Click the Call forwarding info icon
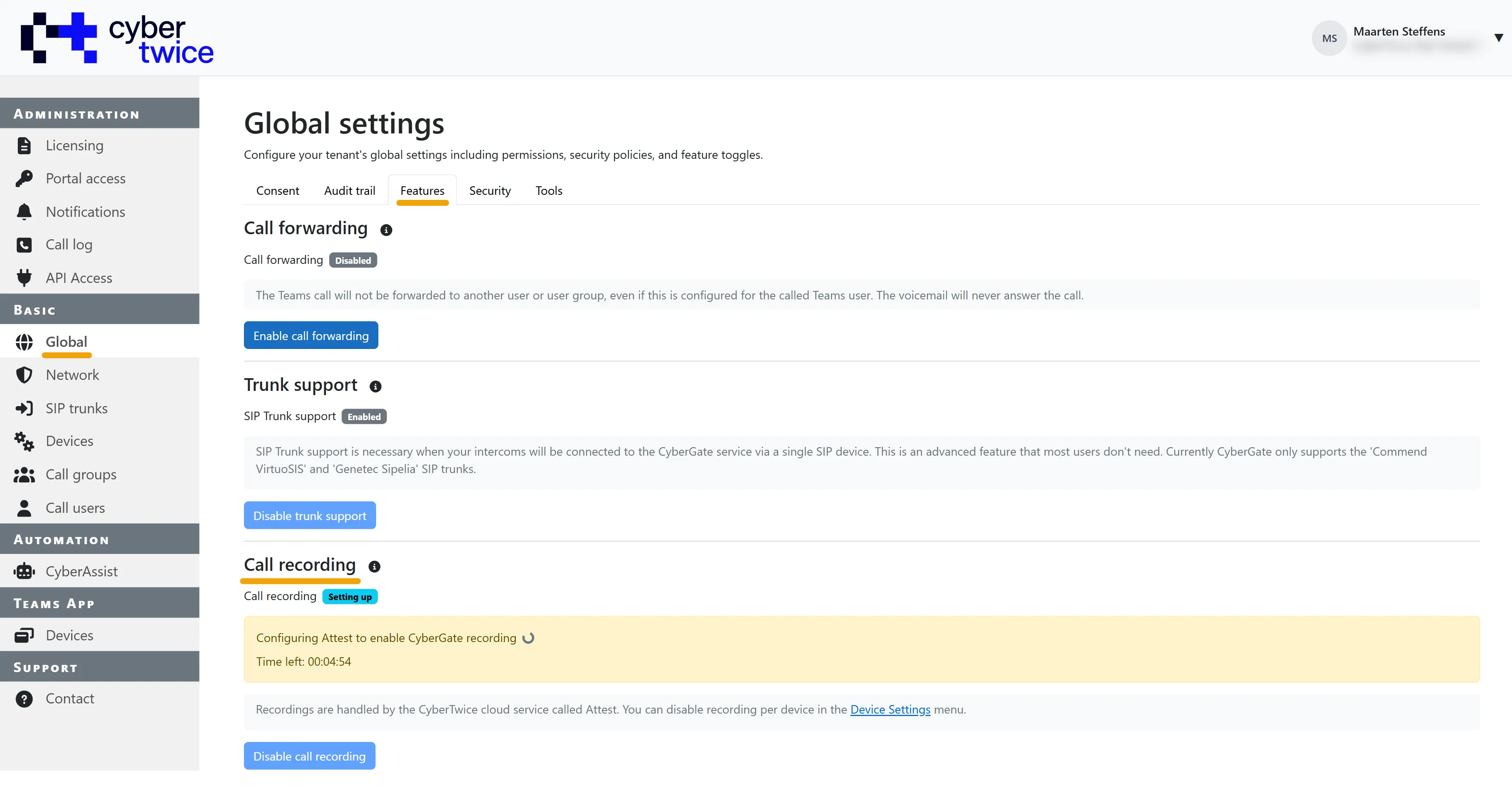Image resolution: width=1512 pixels, height=797 pixels. (x=386, y=230)
